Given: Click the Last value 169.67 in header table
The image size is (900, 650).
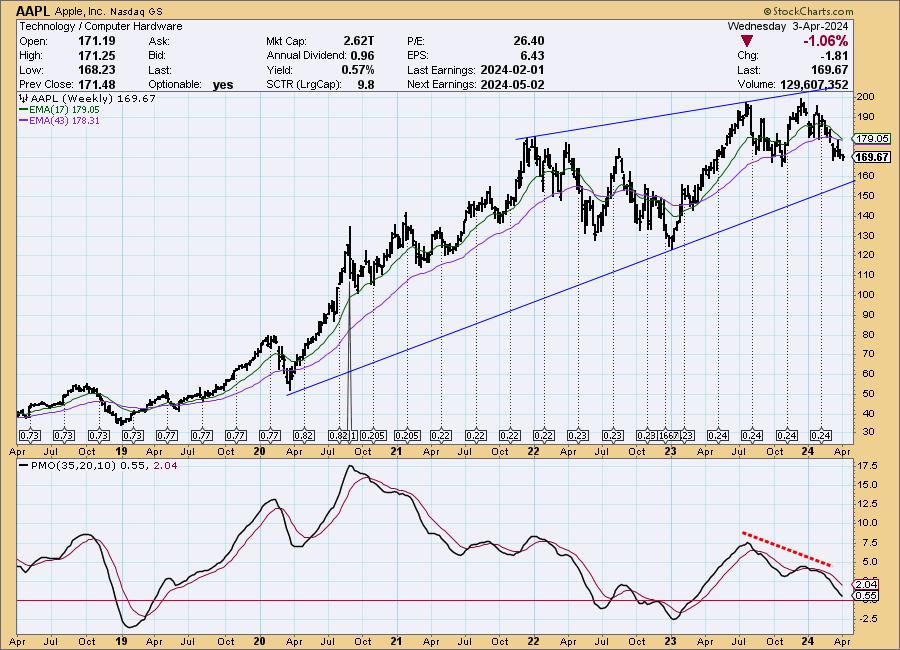Looking at the screenshot, I should [x=829, y=70].
